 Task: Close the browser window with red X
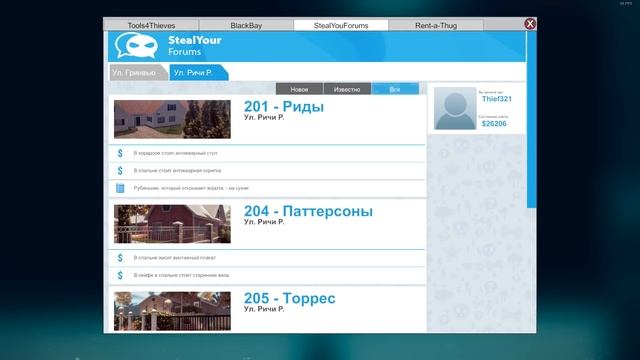pyautogui.click(x=530, y=24)
